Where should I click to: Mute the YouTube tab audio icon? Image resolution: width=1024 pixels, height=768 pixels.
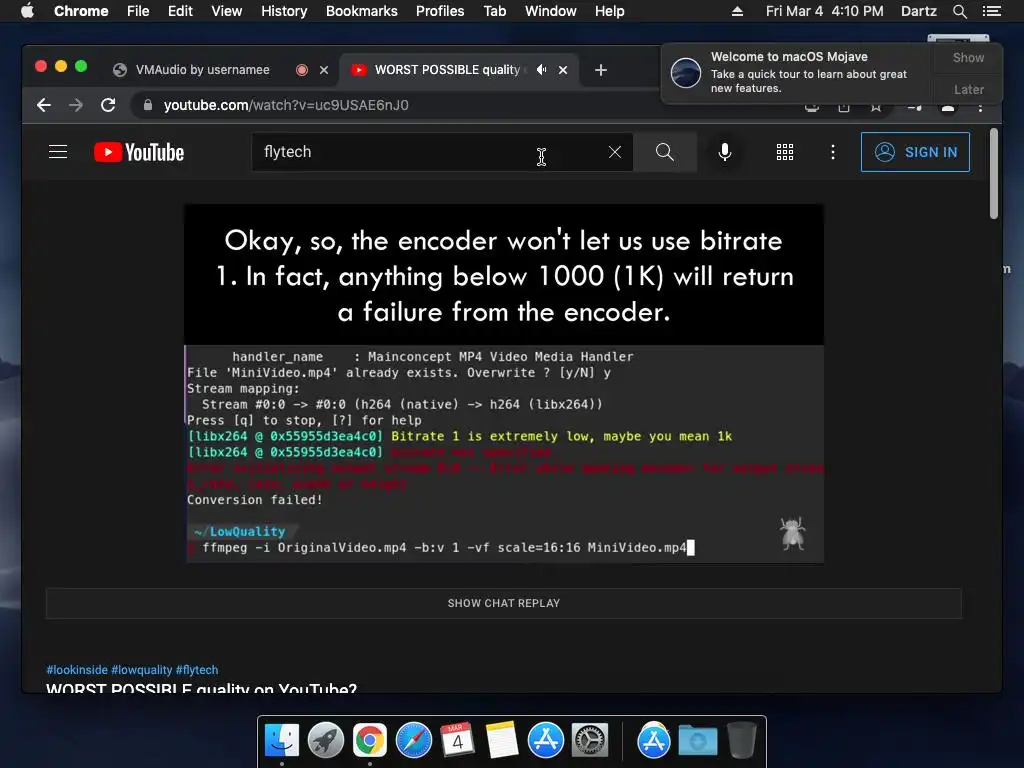click(x=541, y=70)
